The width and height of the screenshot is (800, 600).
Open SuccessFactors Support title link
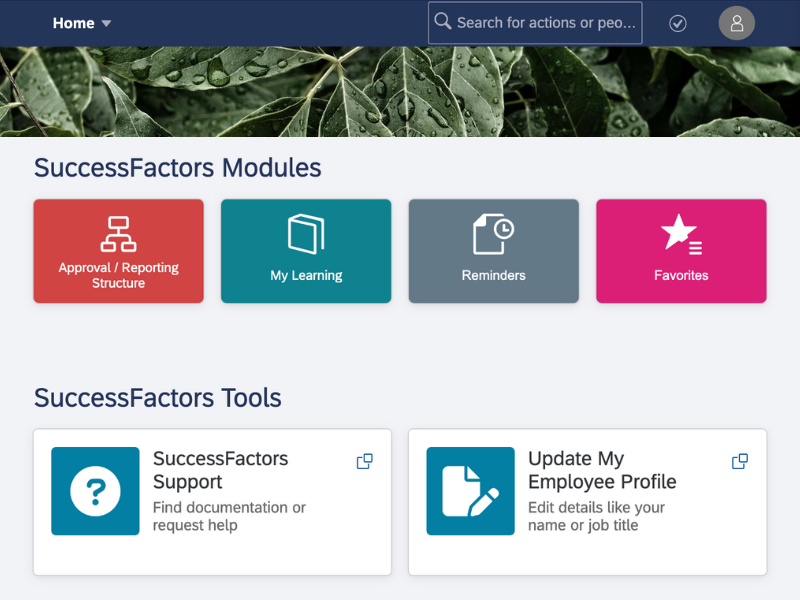[220, 470]
